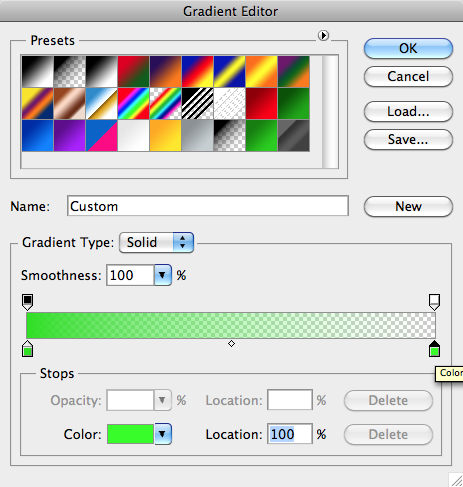
Task: Click the Delete button beside the Color location
Action: [388, 434]
